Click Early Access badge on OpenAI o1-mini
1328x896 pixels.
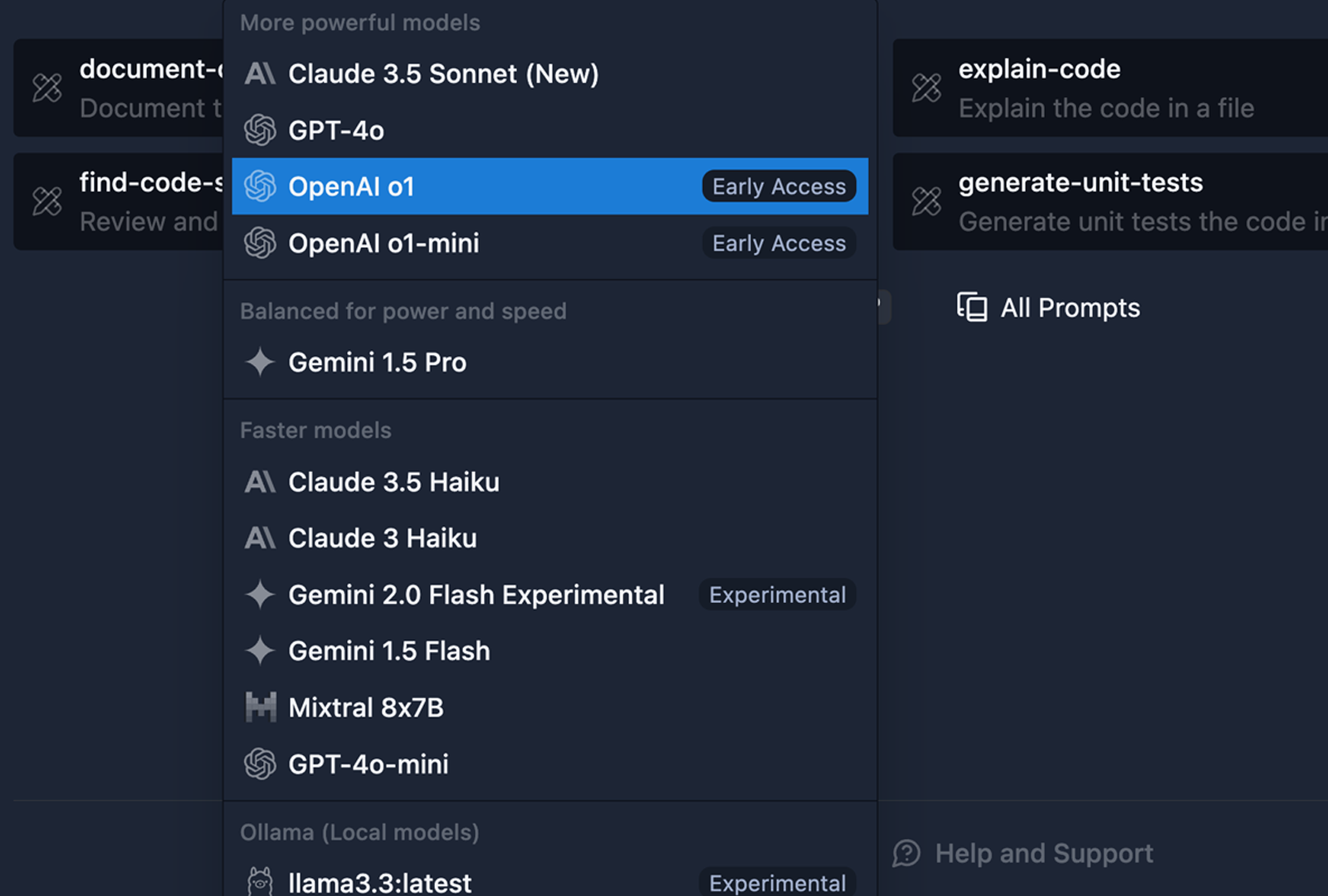779,243
